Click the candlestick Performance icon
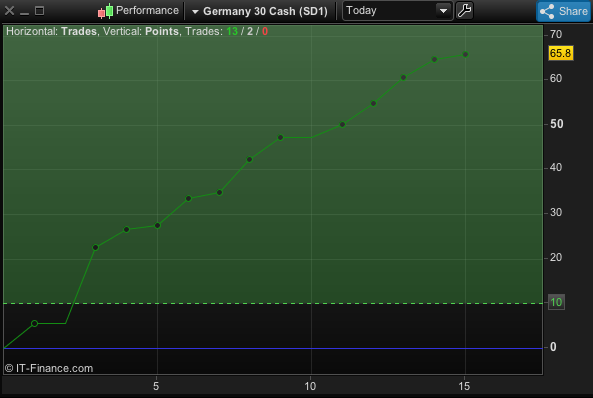The width and height of the screenshot is (593, 398). pyautogui.click(x=106, y=11)
